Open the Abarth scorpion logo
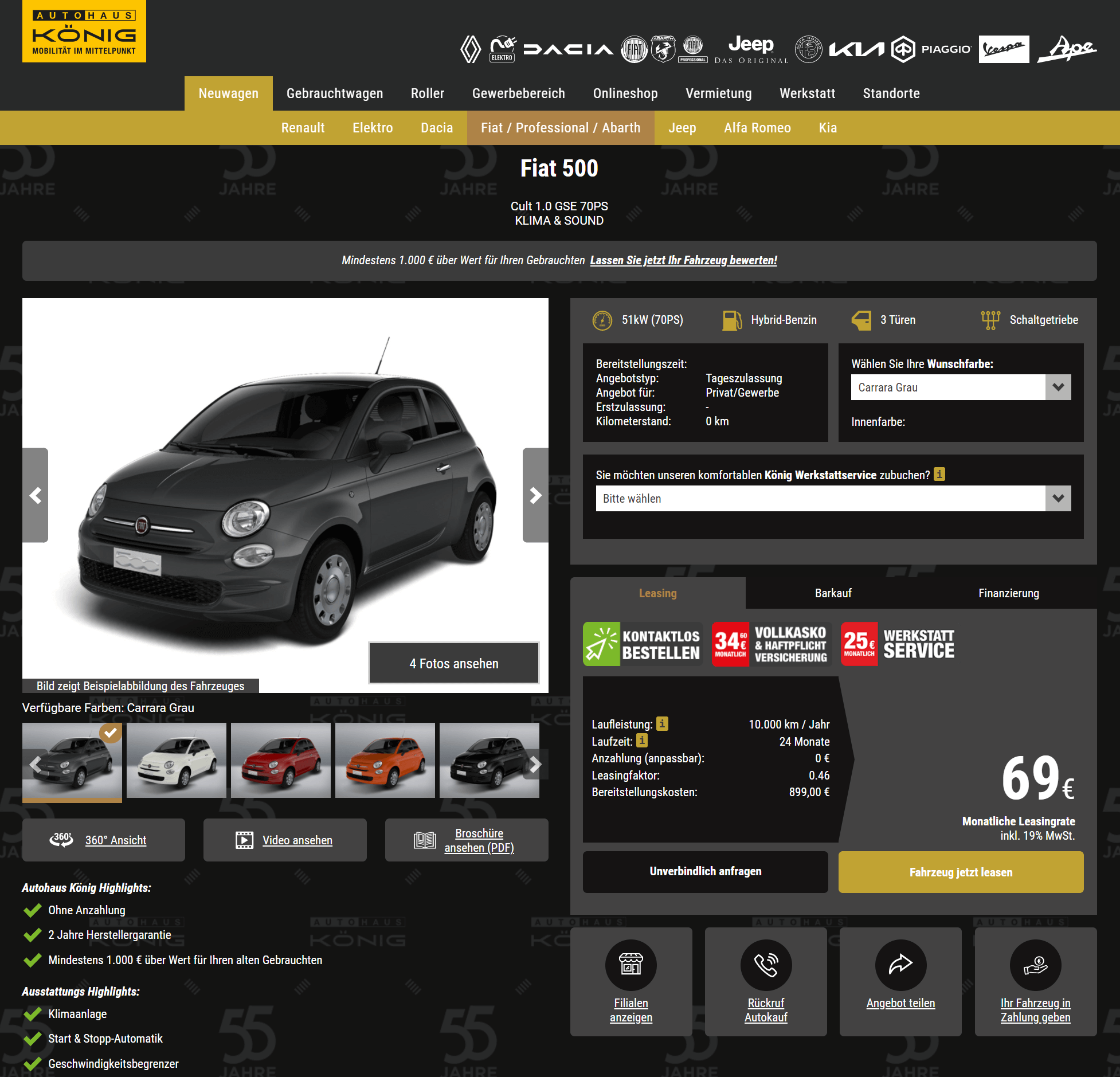Image resolution: width=1120 pixels, height=1077 pixels. [x=663, y=49]
